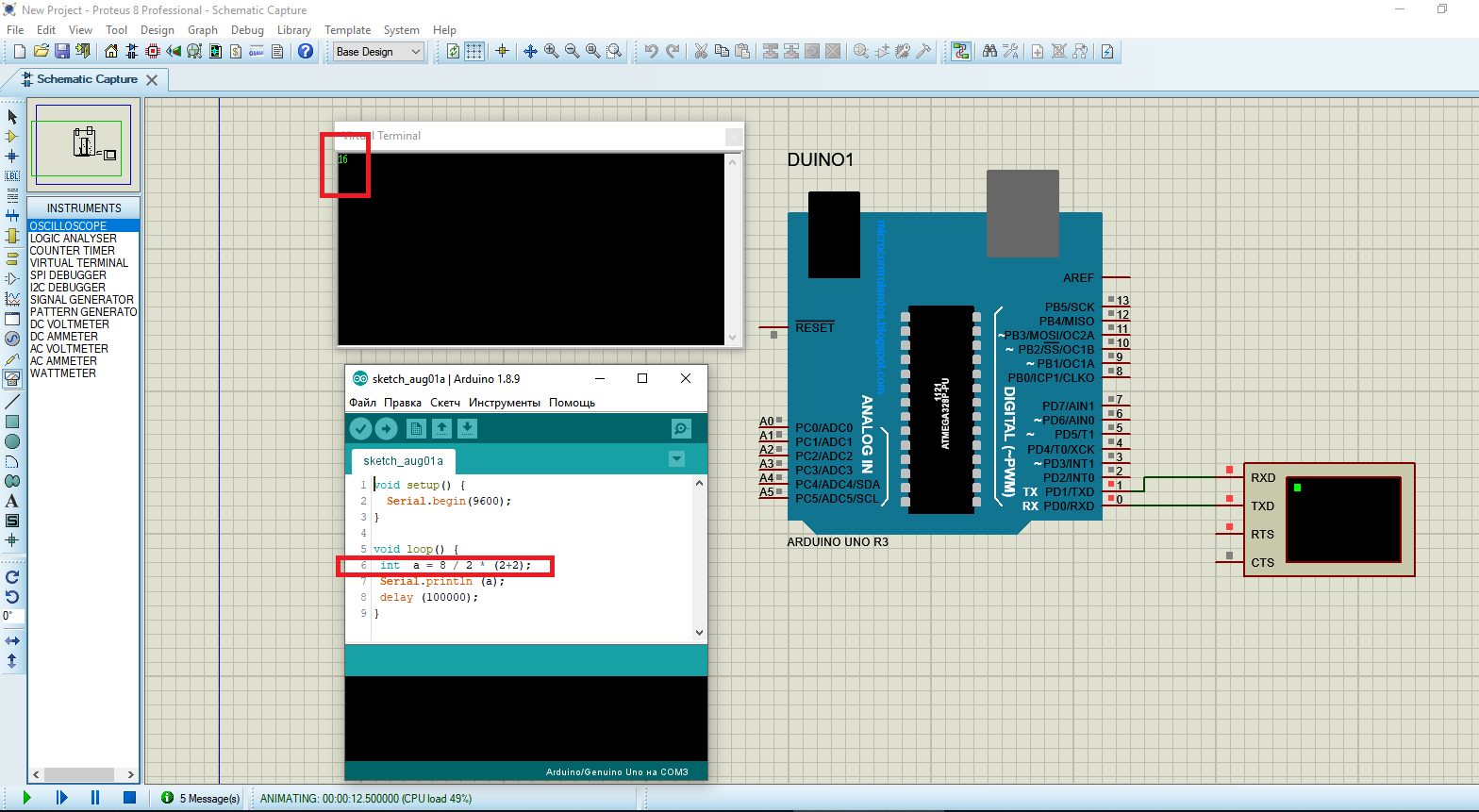The width and height of the screenshot is (1479, 812).
Task: Click the virtual terminal component on schematic
Action: click(x=1329, y=520)
